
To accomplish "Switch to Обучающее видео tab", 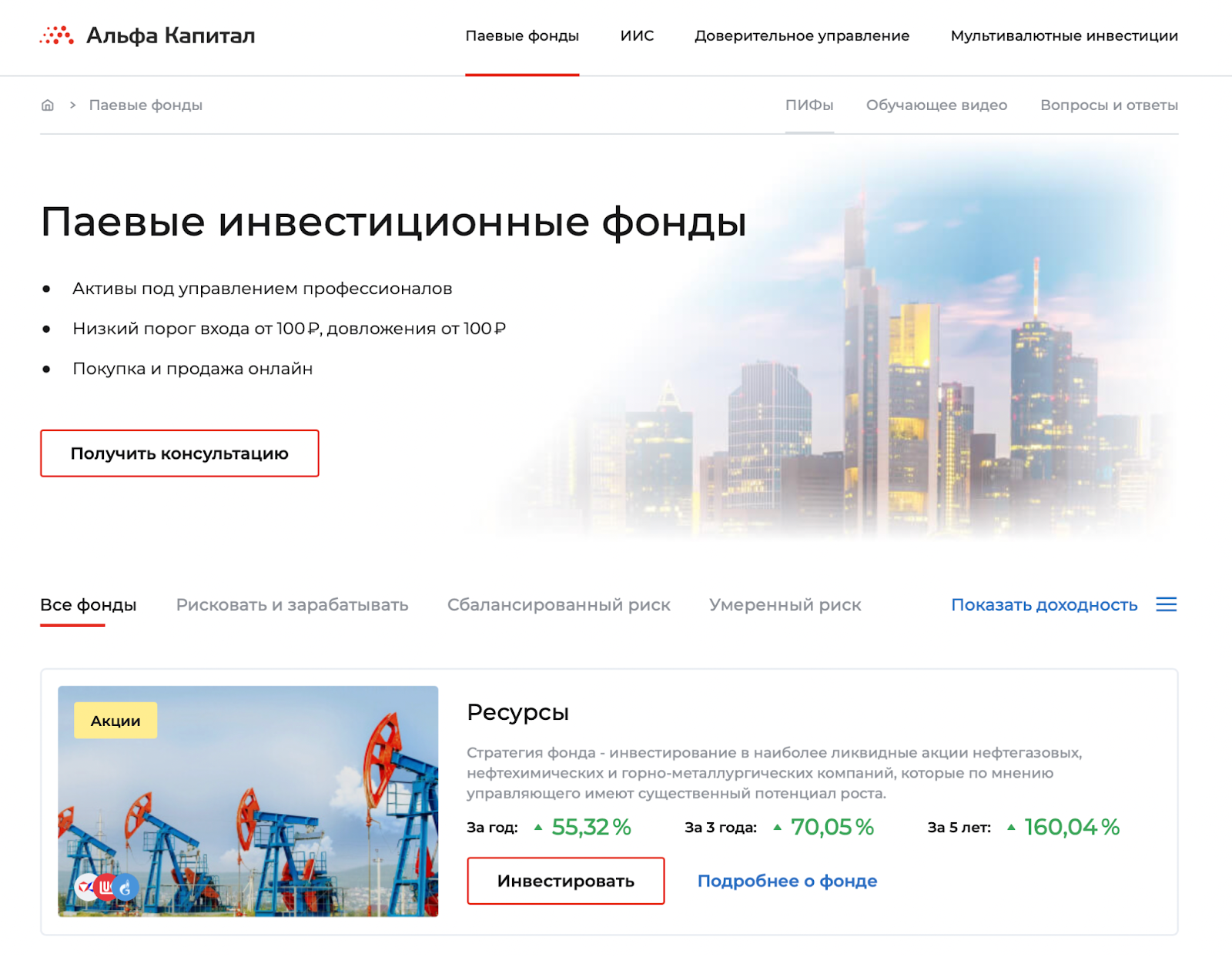I will [936, 105].
